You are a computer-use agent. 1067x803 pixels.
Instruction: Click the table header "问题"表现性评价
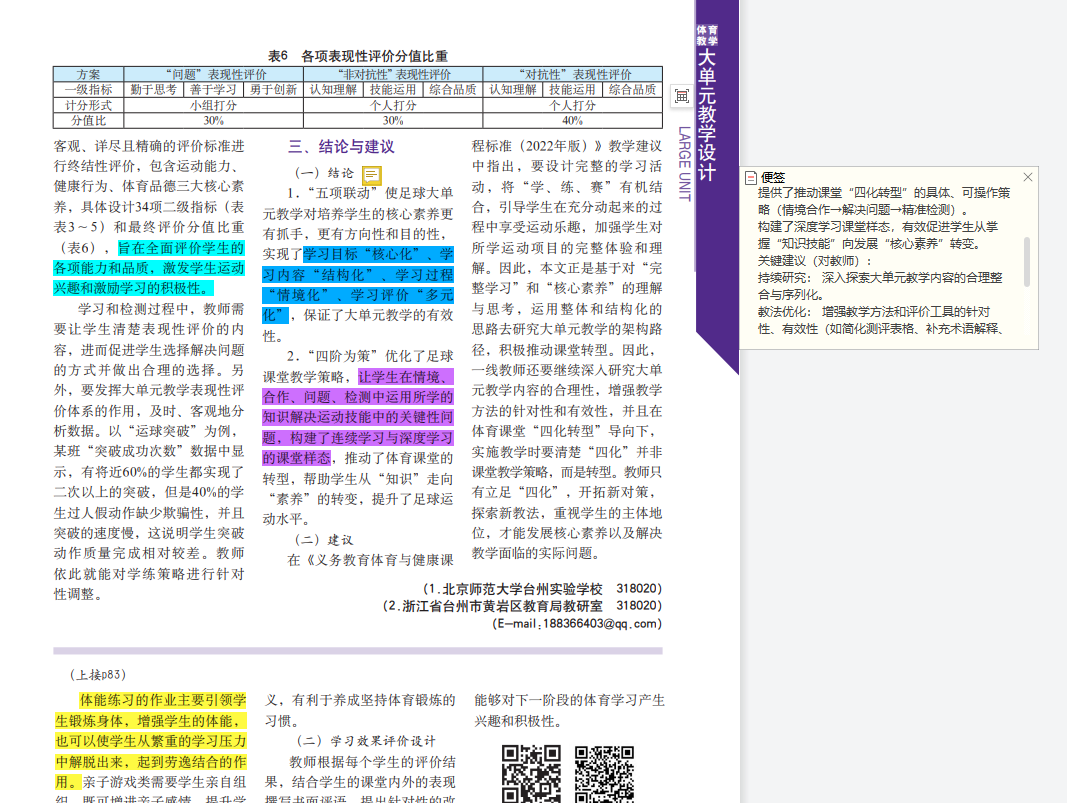pos(214,74)
